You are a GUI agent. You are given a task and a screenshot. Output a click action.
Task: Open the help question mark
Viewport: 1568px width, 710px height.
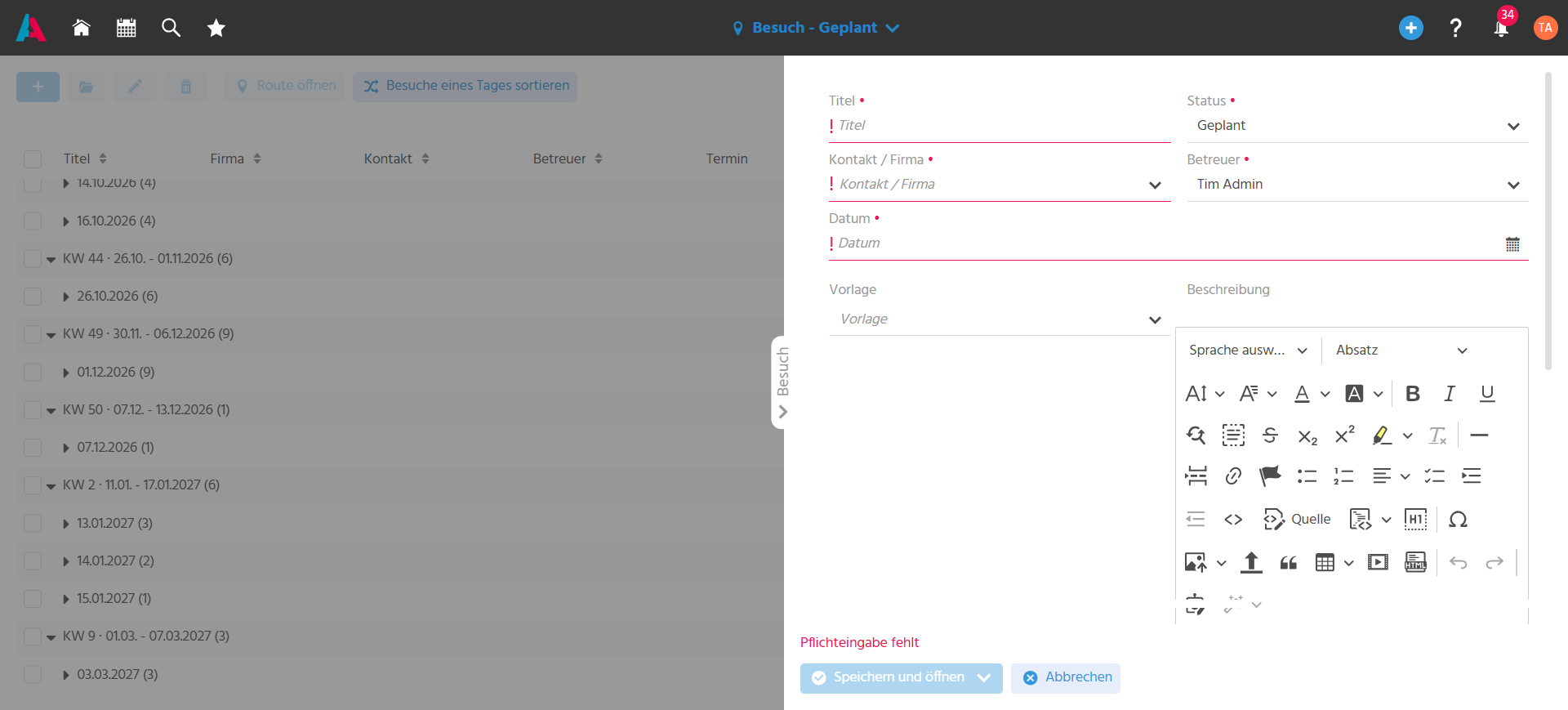pos(1455,28)
